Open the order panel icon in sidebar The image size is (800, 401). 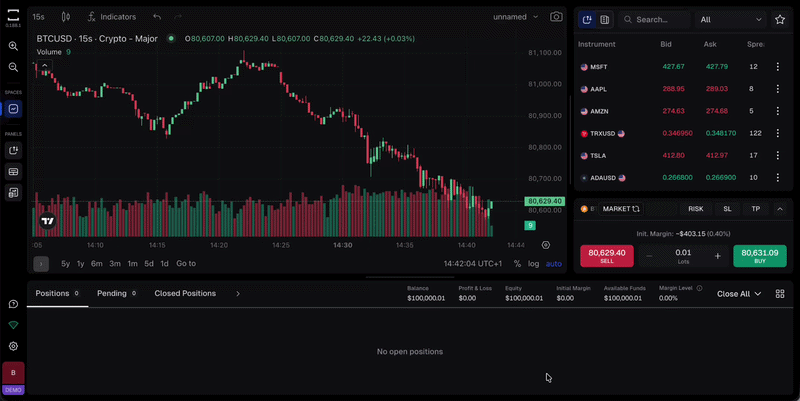13,171
